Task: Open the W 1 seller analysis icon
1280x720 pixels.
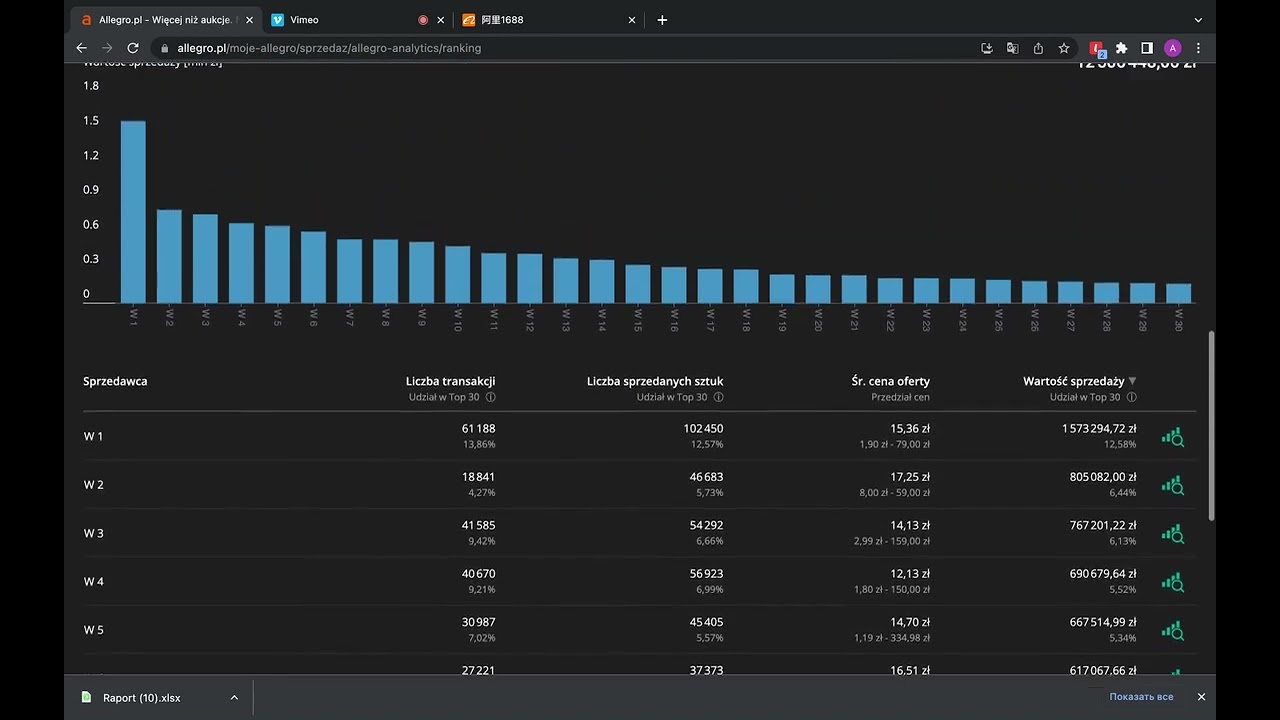Action: (x=1172, y=437)
